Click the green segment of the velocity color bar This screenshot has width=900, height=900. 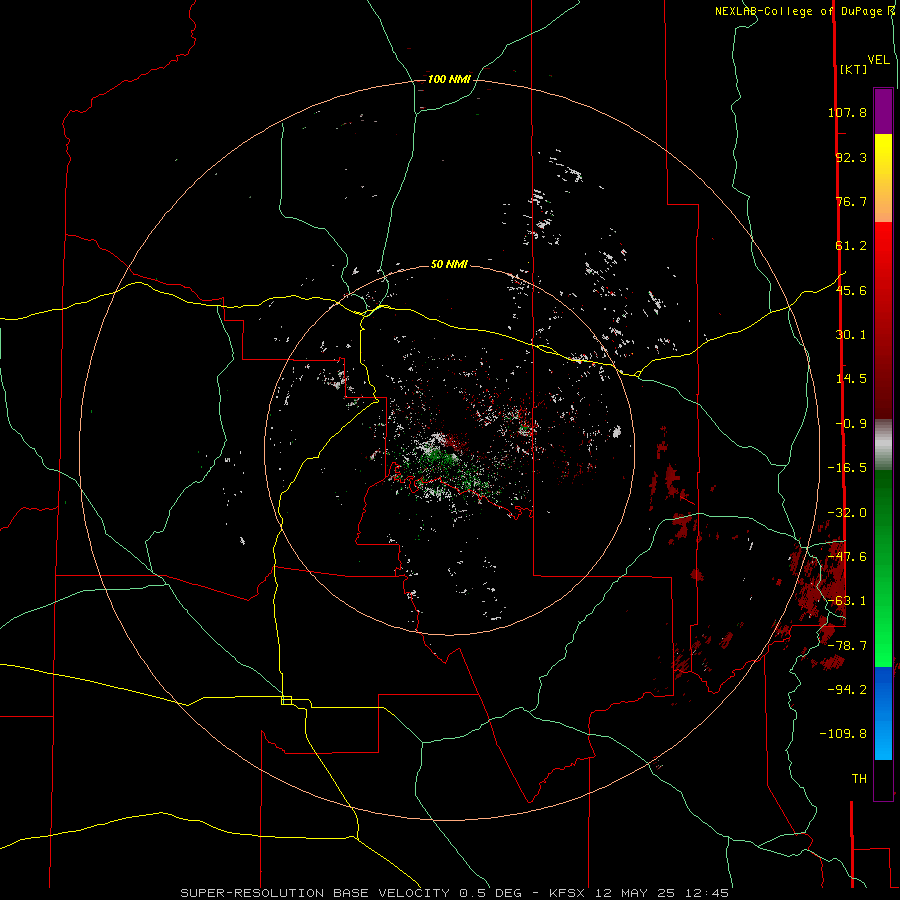click(x=883, y=568)
